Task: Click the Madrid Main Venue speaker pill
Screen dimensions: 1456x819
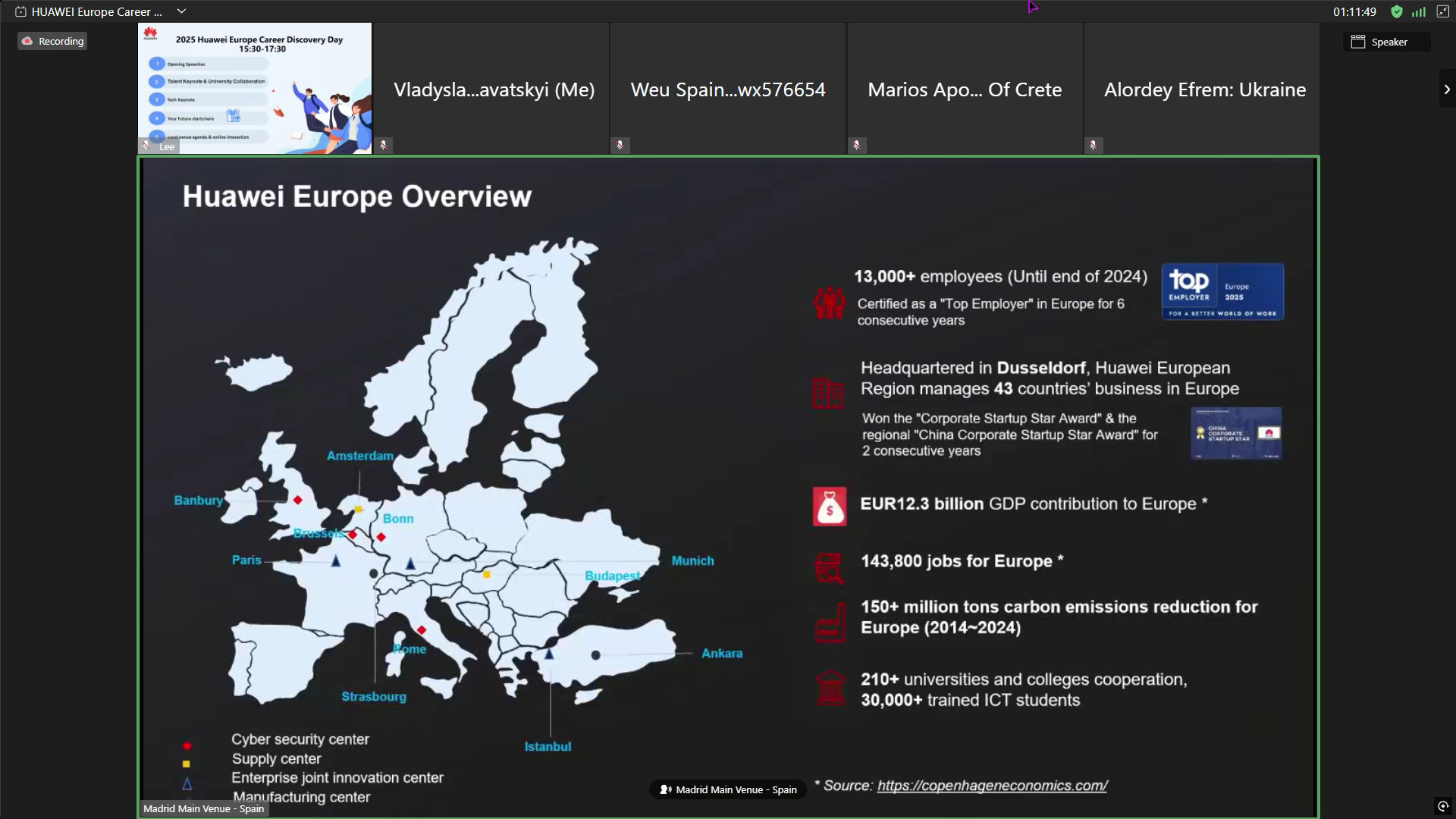Action: pos(728,789)
